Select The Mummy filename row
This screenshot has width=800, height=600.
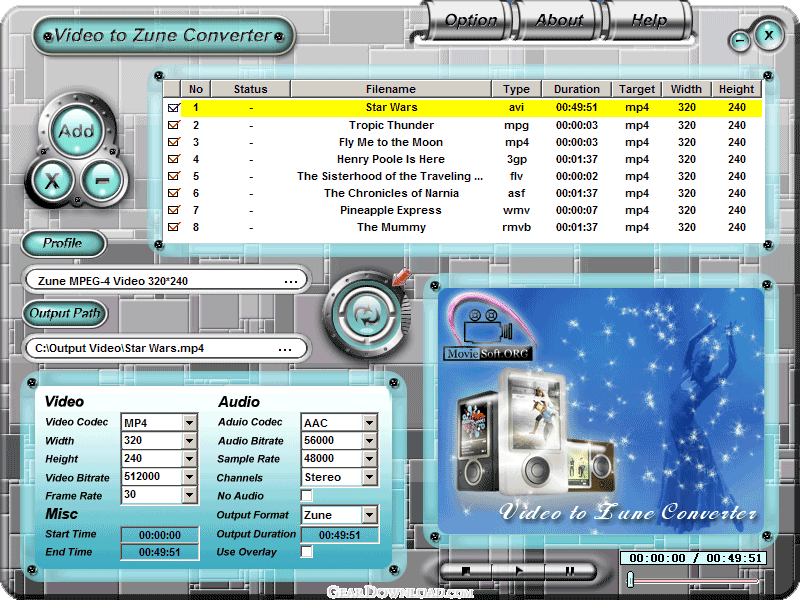tap(391, 227)
